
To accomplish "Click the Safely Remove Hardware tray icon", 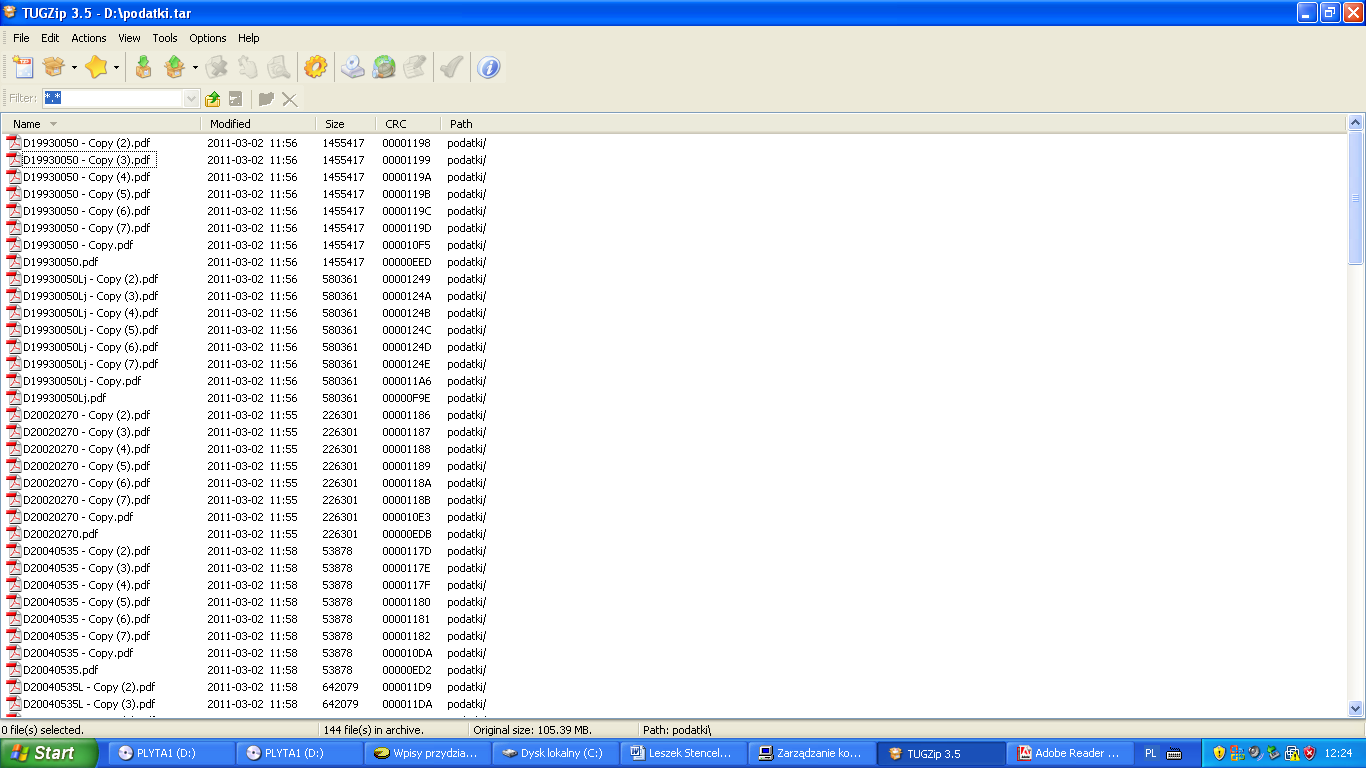I will [x=1273, y=753].
